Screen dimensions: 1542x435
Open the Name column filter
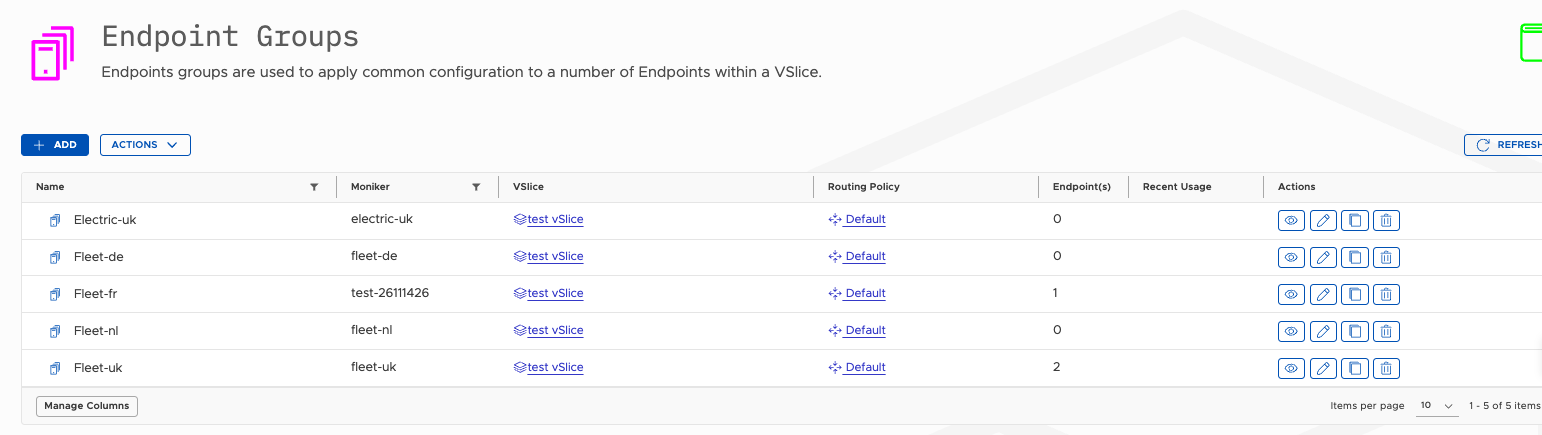click(314, 187)
